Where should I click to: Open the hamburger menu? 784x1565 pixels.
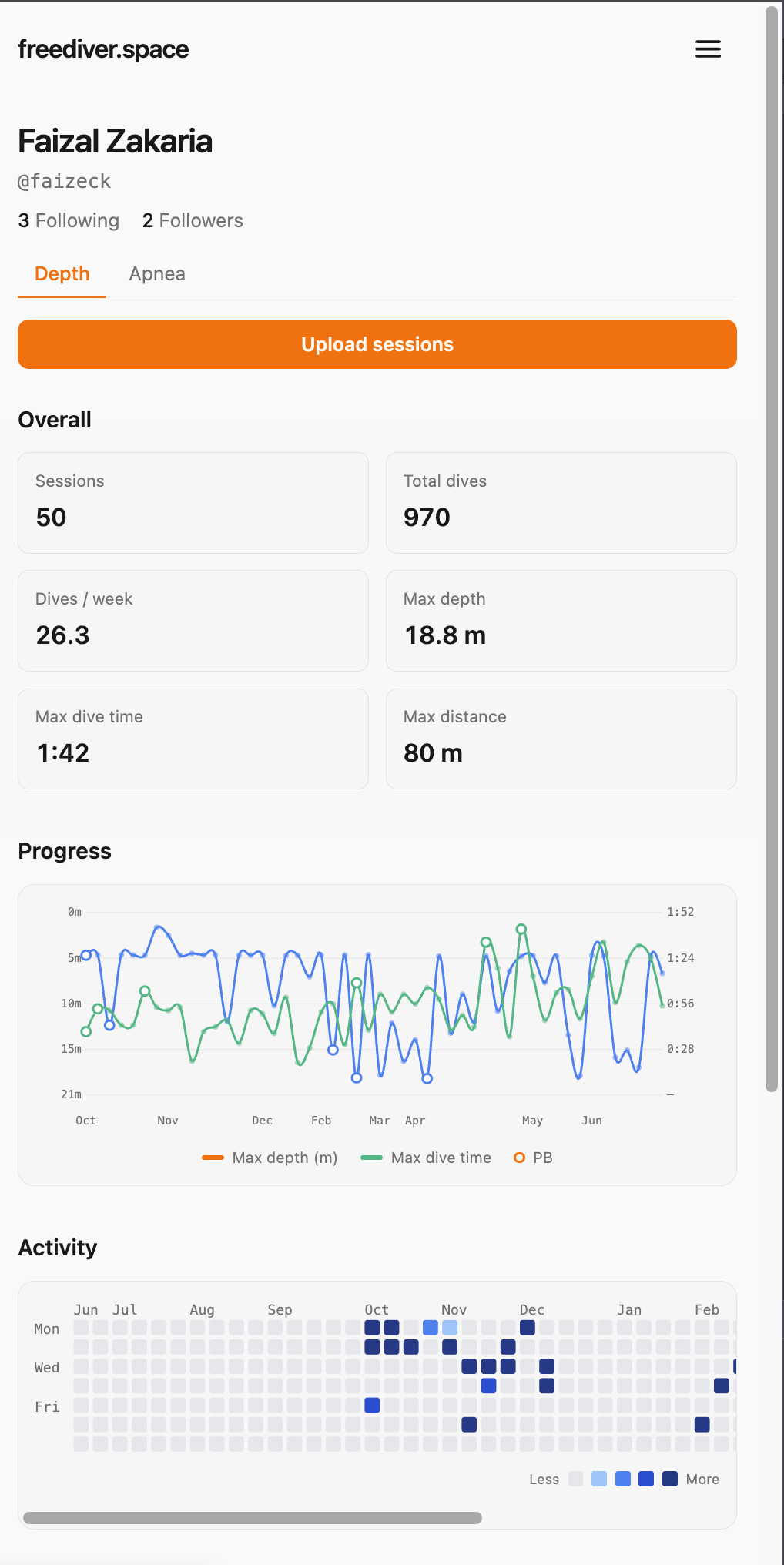pos(708,49)
